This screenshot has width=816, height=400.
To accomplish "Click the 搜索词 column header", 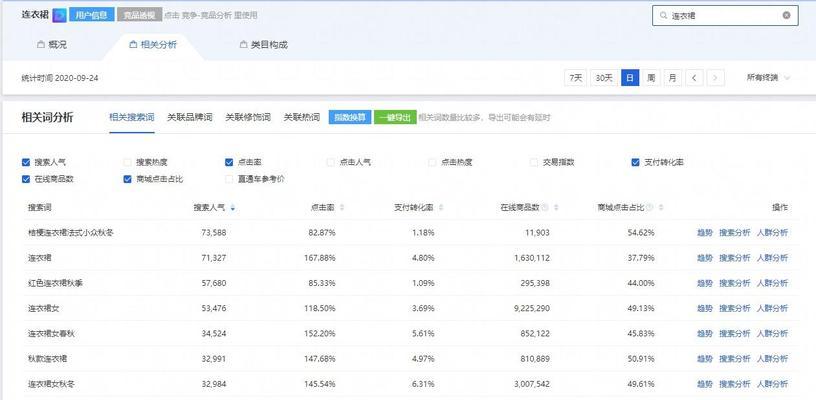I will tap(40, 208).
